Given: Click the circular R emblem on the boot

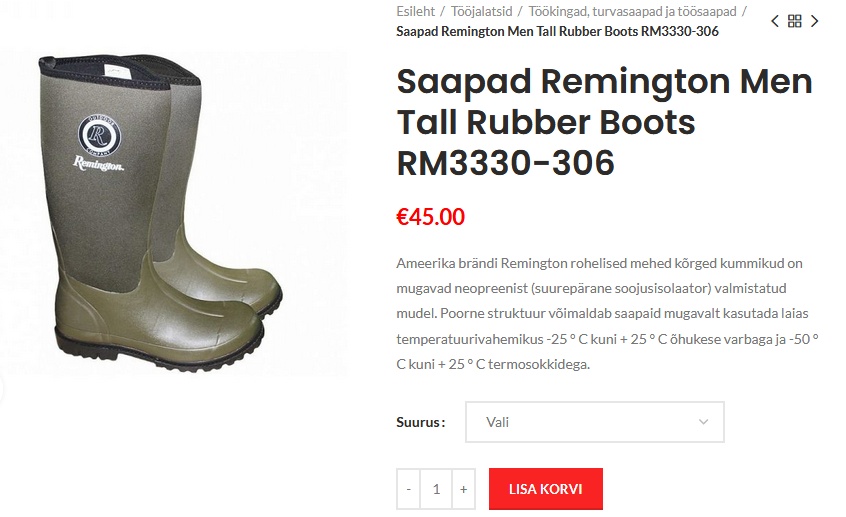Looking at the screenshot, I should coord(99,134).
